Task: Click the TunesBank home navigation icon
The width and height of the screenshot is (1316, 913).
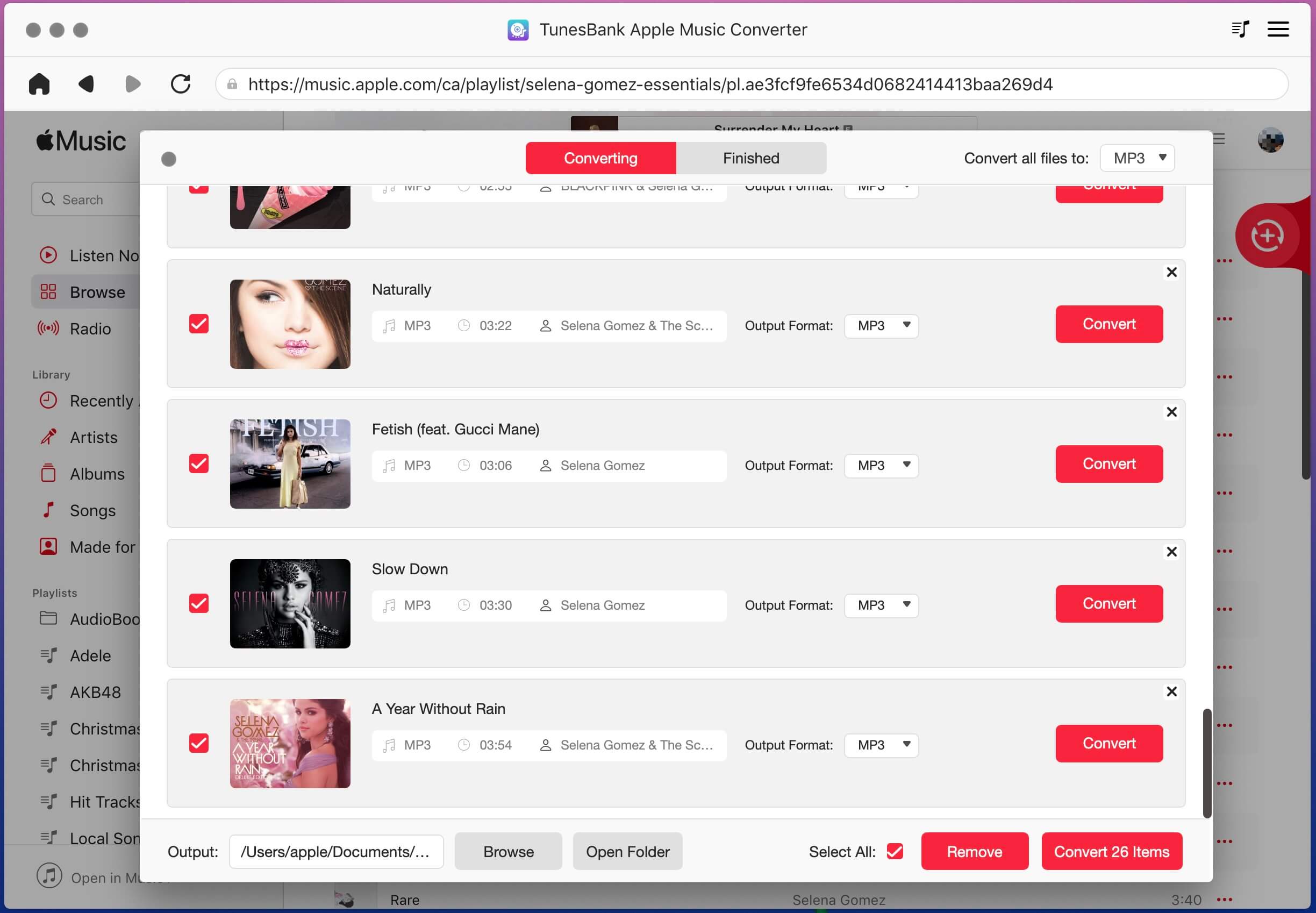Action: coord(39,84)
